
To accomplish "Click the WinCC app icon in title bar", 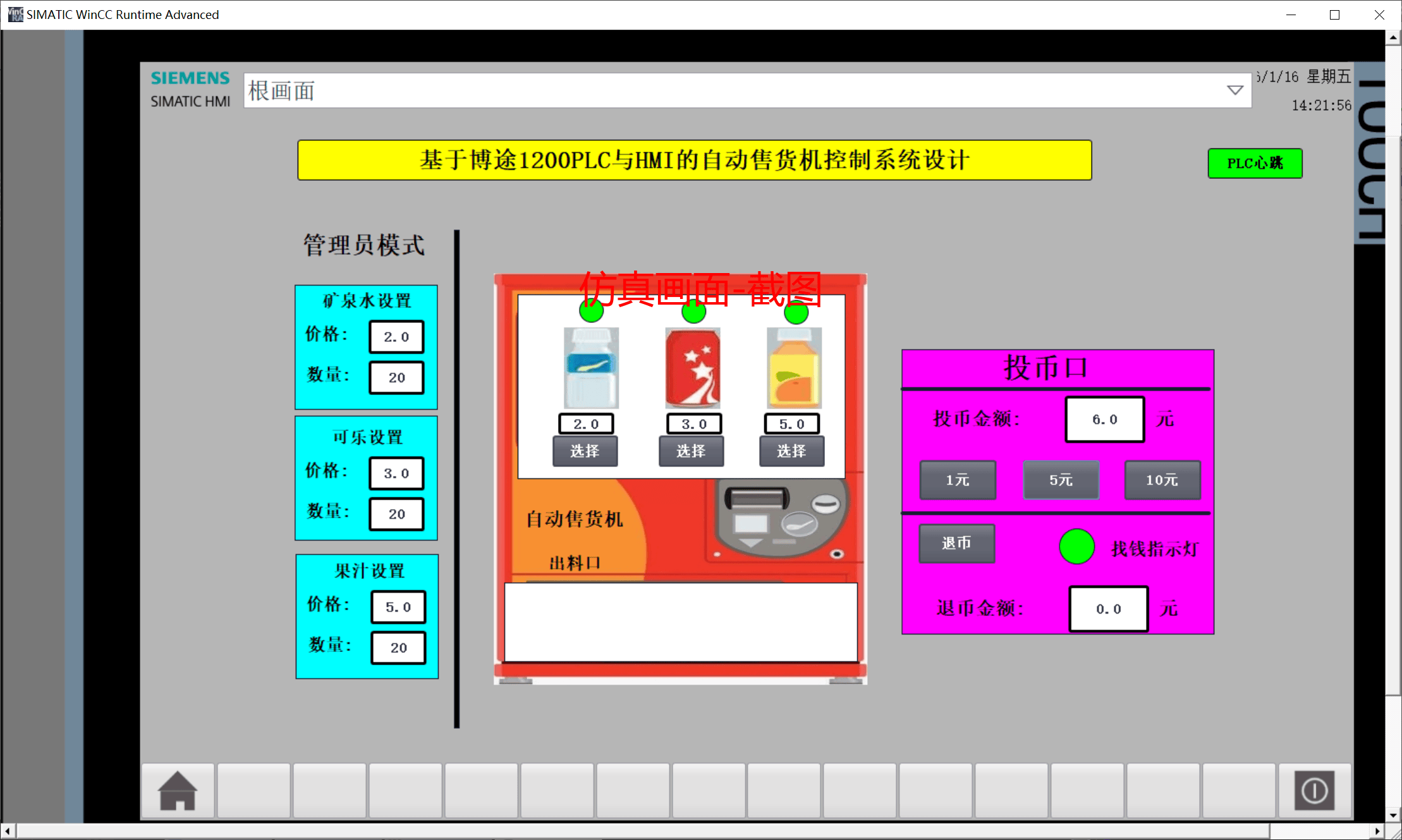I will pos(15,14).
